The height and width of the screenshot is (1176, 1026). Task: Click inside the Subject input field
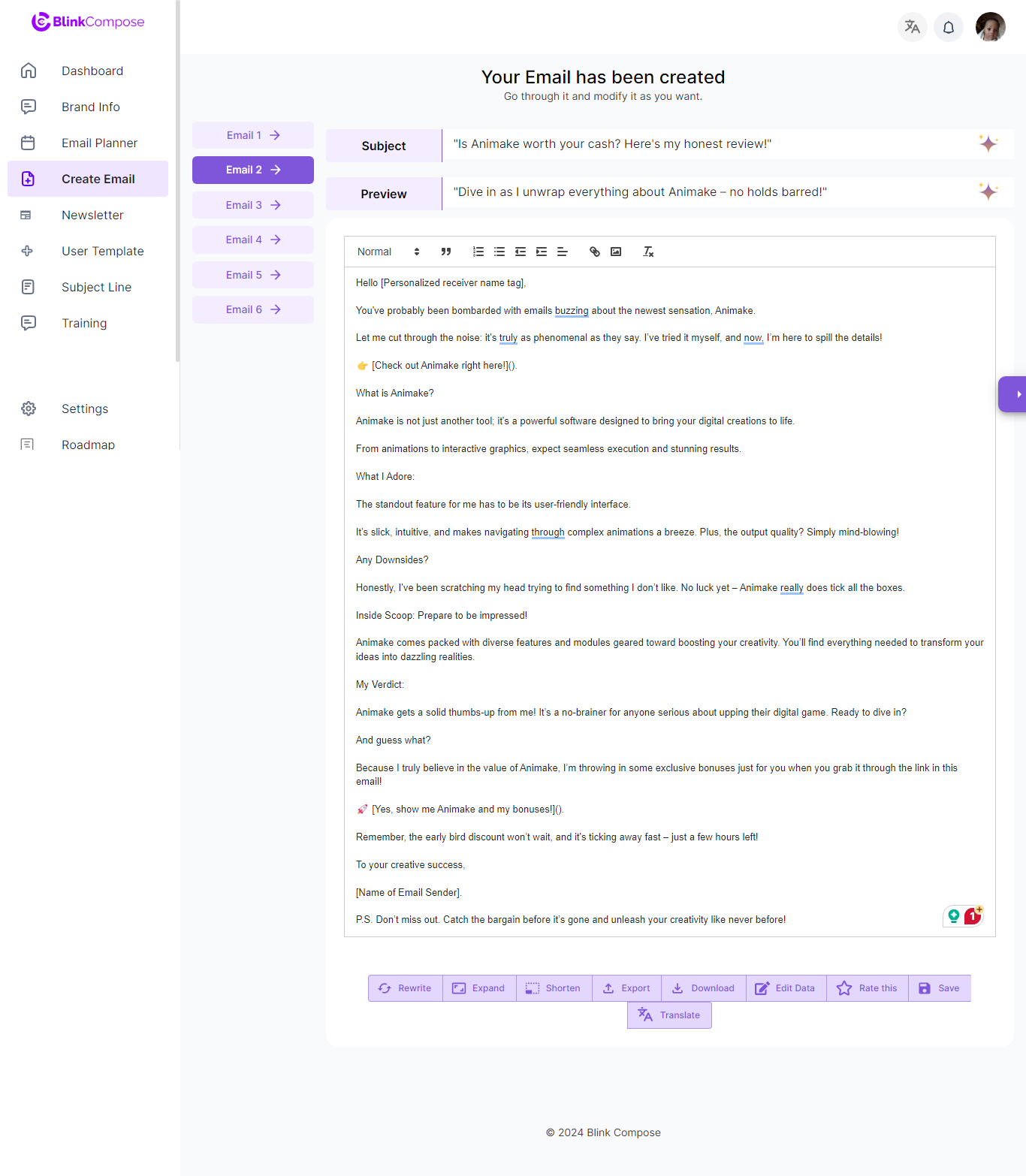click(676, 143)
